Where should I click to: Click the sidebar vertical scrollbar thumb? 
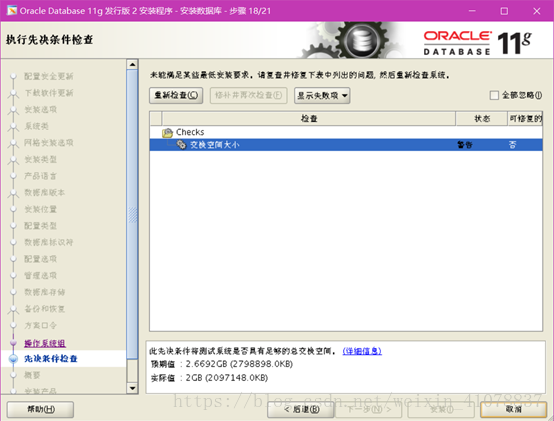[x=132, y=214]
